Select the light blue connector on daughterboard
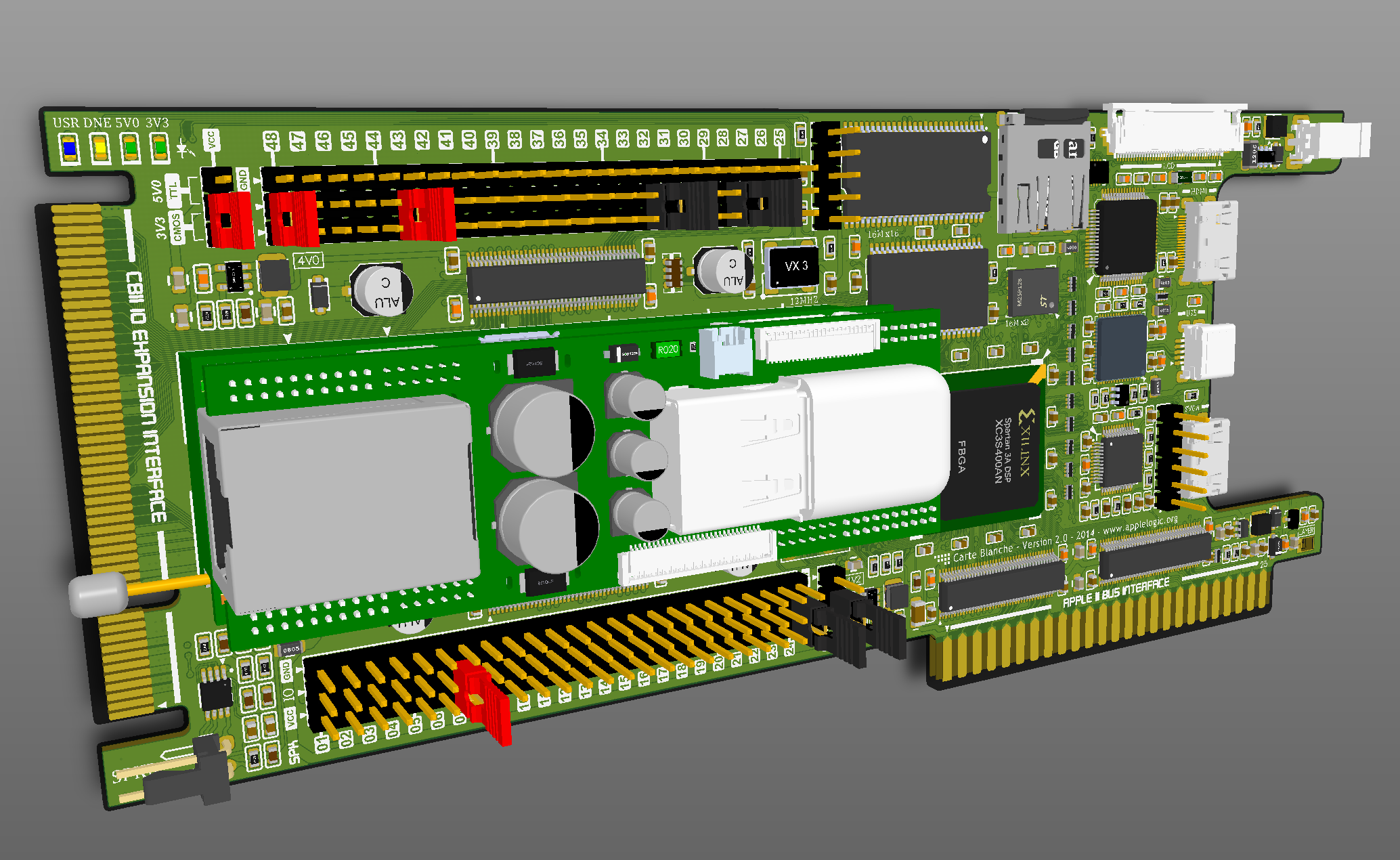The image size is (1400, 860). coord(726,351)
